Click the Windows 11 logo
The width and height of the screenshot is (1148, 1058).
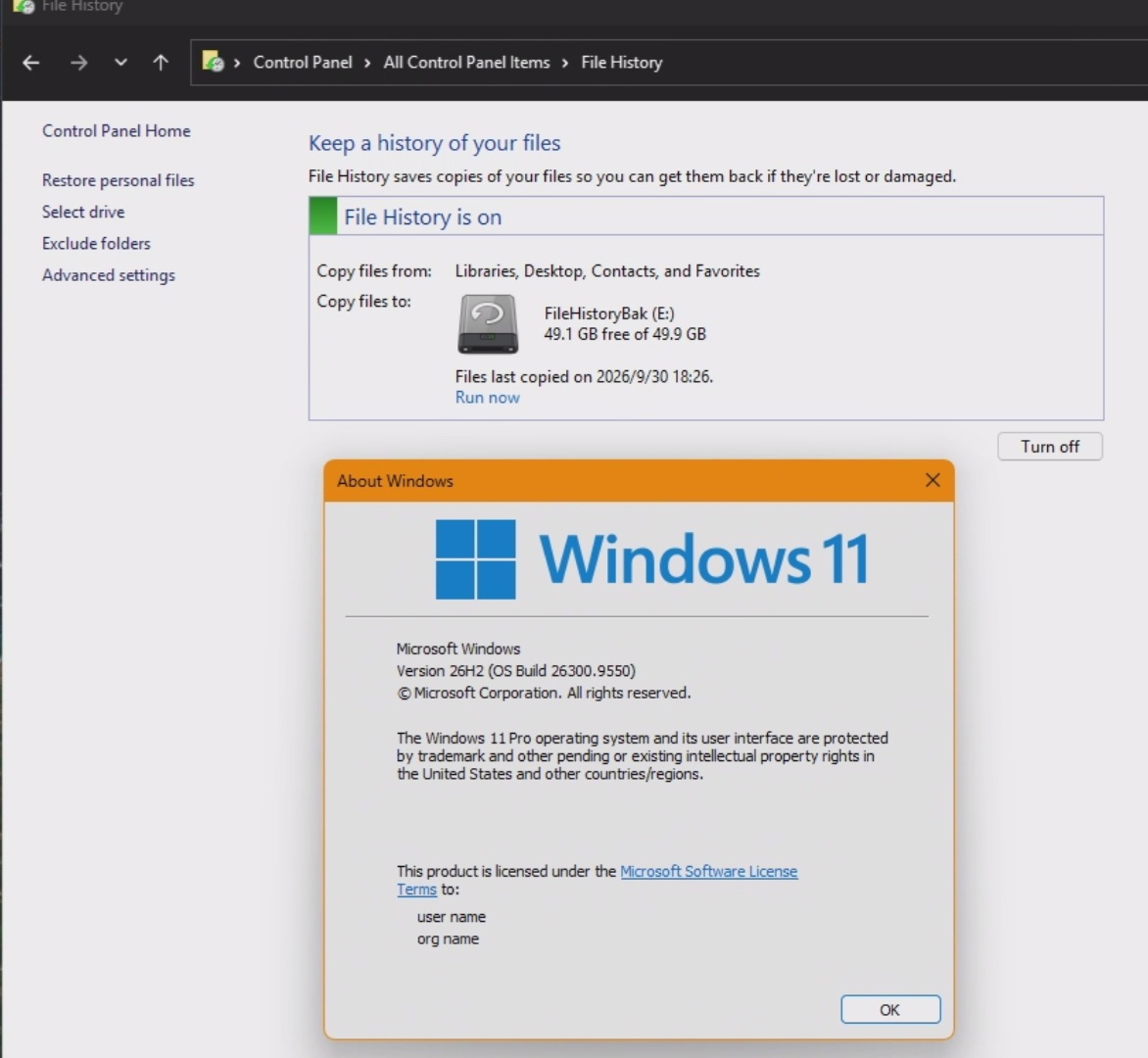coord(651,559)
